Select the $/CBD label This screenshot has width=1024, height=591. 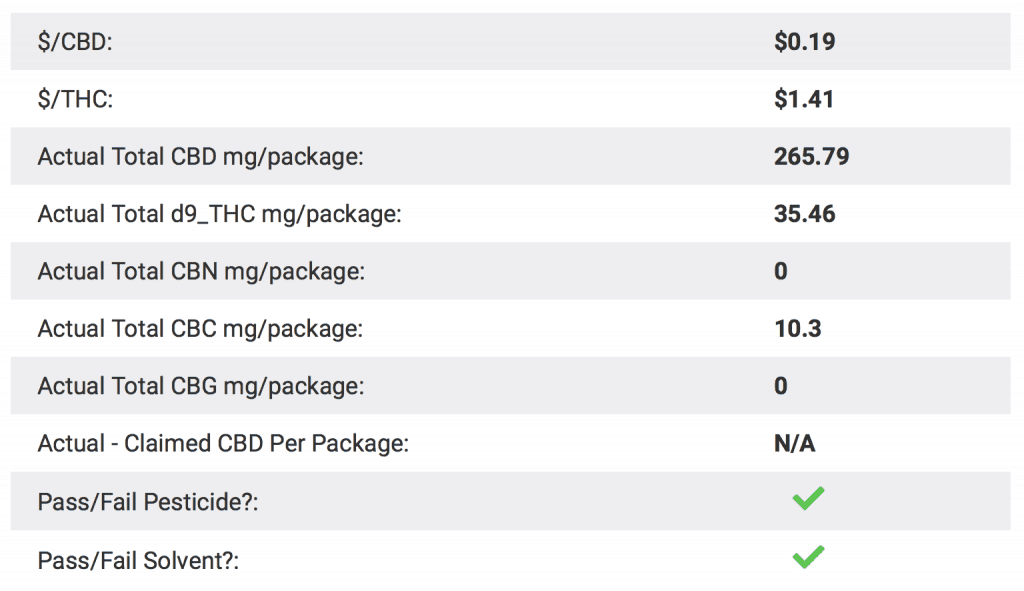[75, 42]
